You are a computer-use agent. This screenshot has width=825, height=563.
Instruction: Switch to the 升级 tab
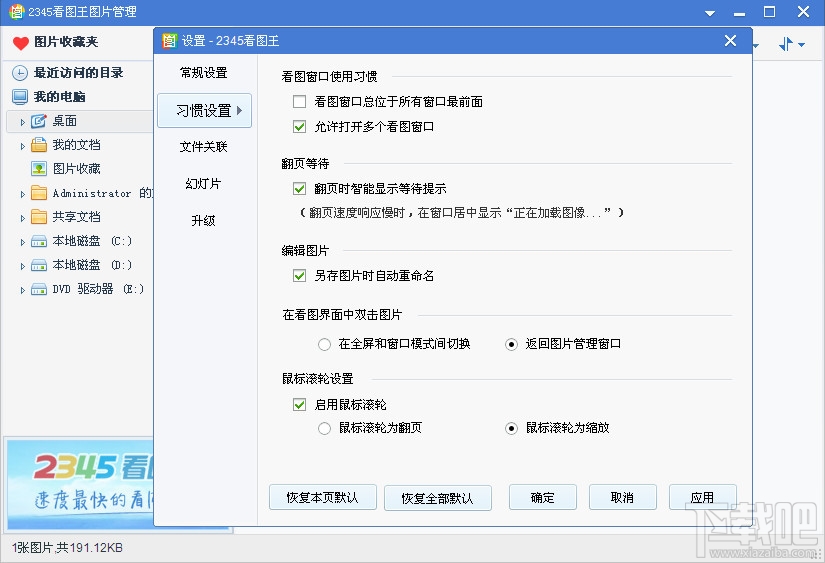(x=204, y=220)
